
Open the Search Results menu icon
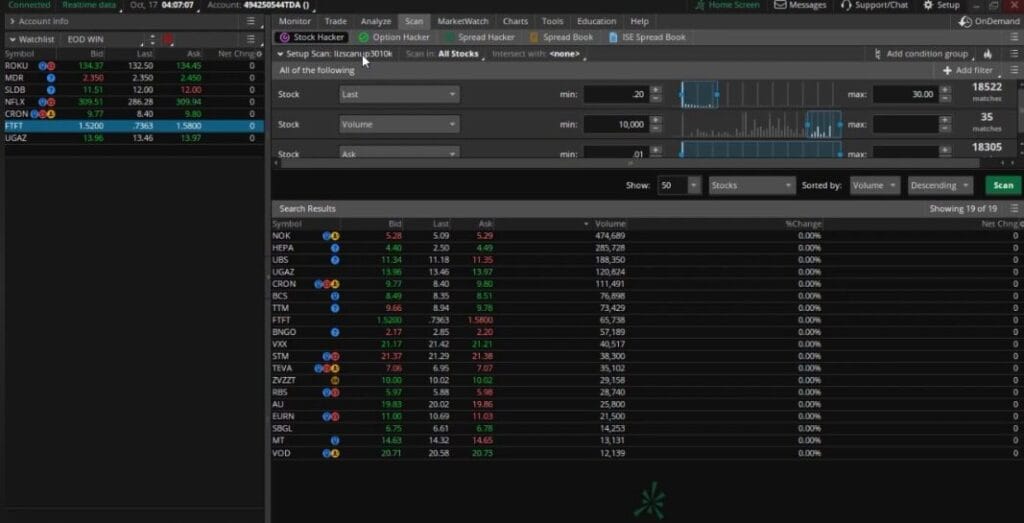1014,209
